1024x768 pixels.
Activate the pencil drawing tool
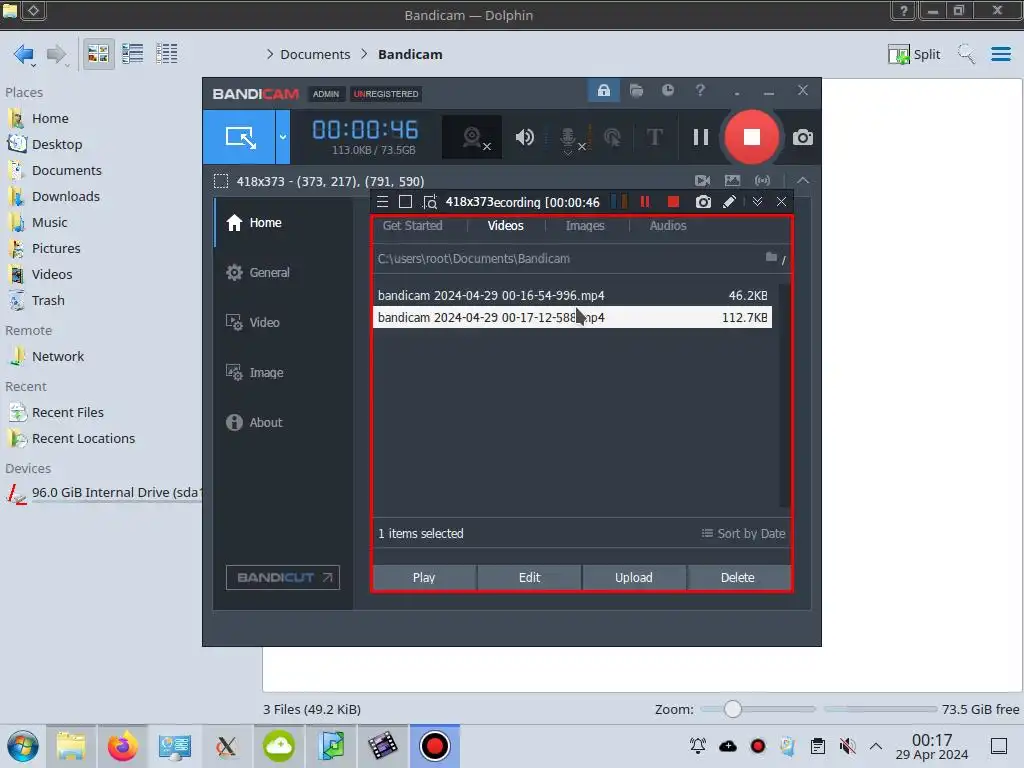(729, 202)
